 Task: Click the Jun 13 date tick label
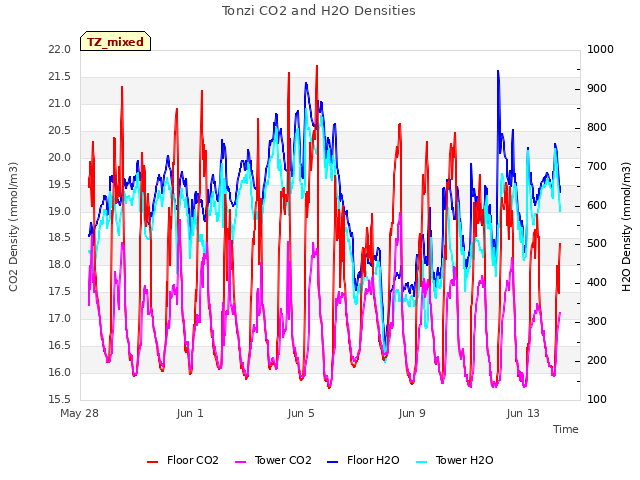point(523,413)
